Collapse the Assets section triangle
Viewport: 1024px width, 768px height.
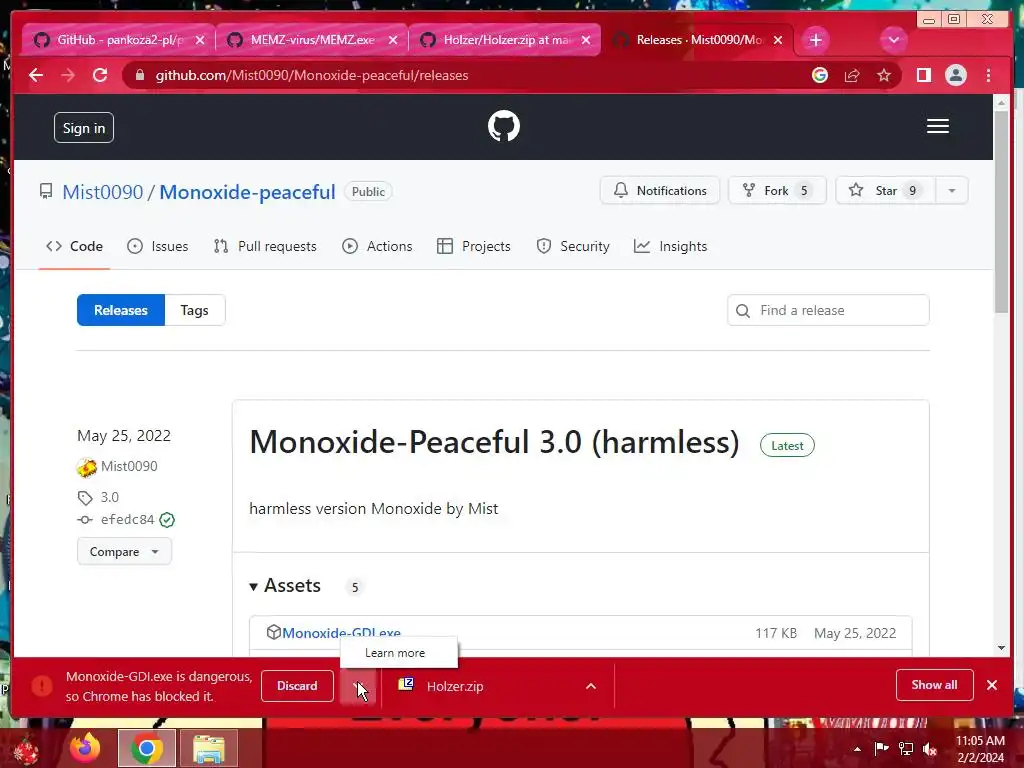coord(253,586)
